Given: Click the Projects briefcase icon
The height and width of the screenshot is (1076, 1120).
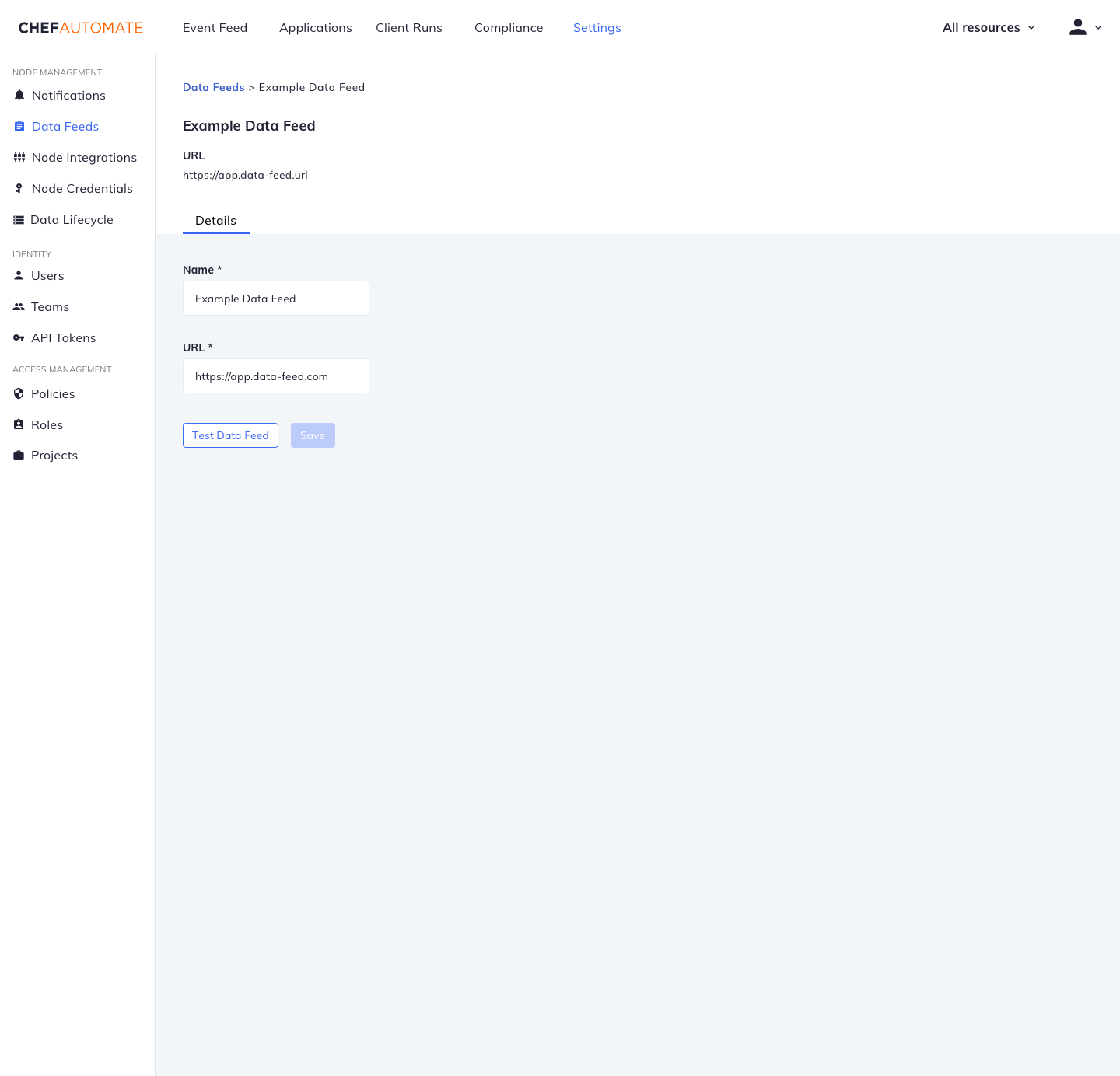Looking at the screenshot, I should click(19, 455).
